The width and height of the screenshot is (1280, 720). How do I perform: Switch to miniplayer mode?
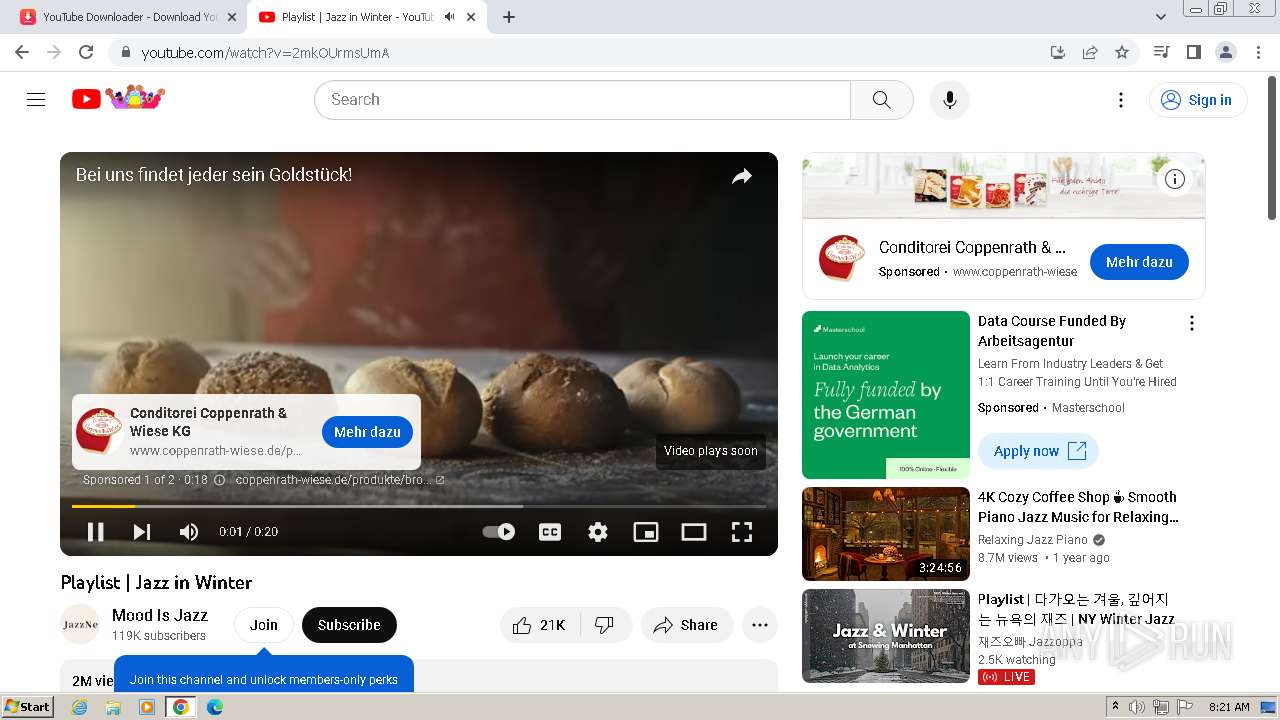pos(646,532)
